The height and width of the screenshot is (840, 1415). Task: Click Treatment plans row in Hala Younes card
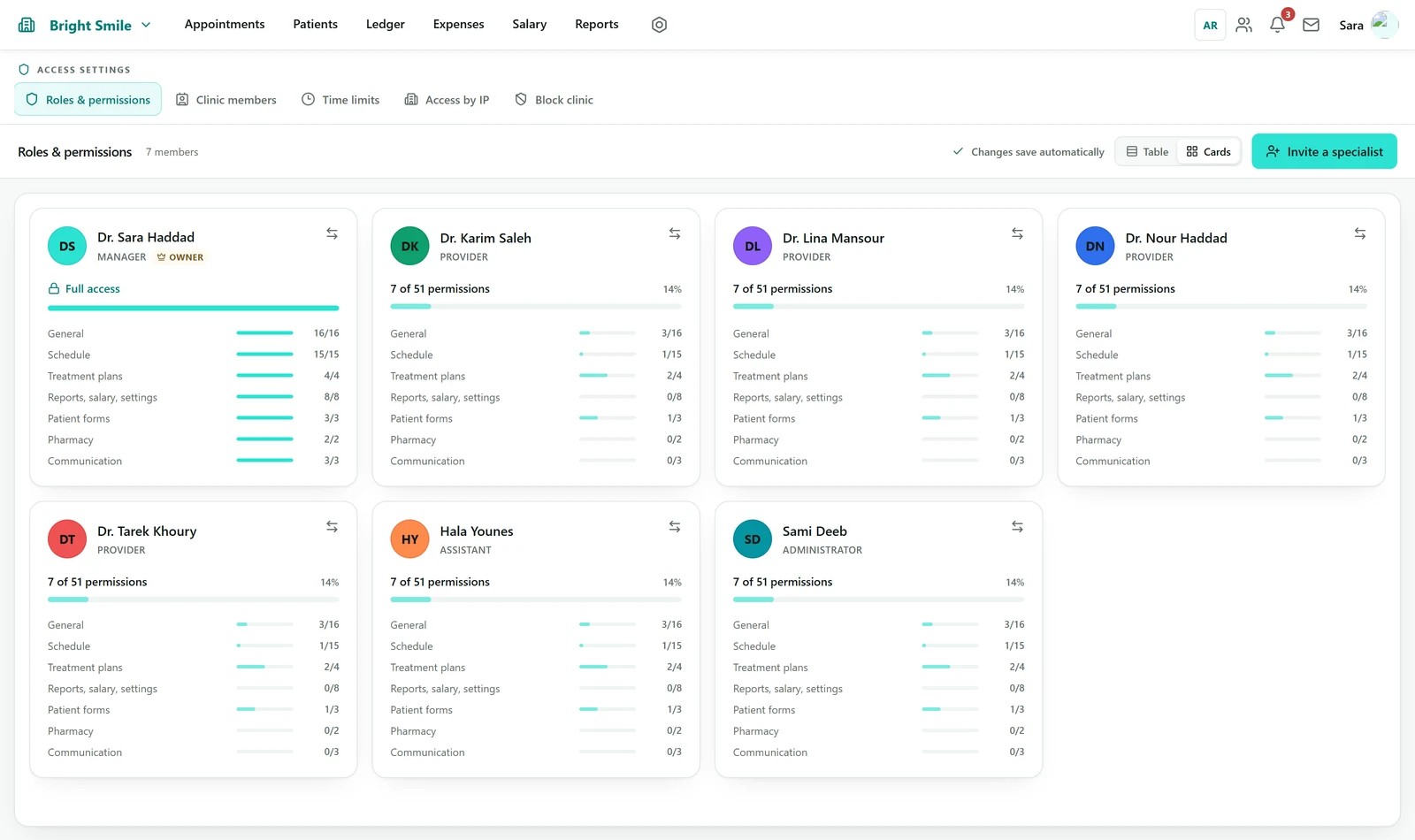pos(536,668)
